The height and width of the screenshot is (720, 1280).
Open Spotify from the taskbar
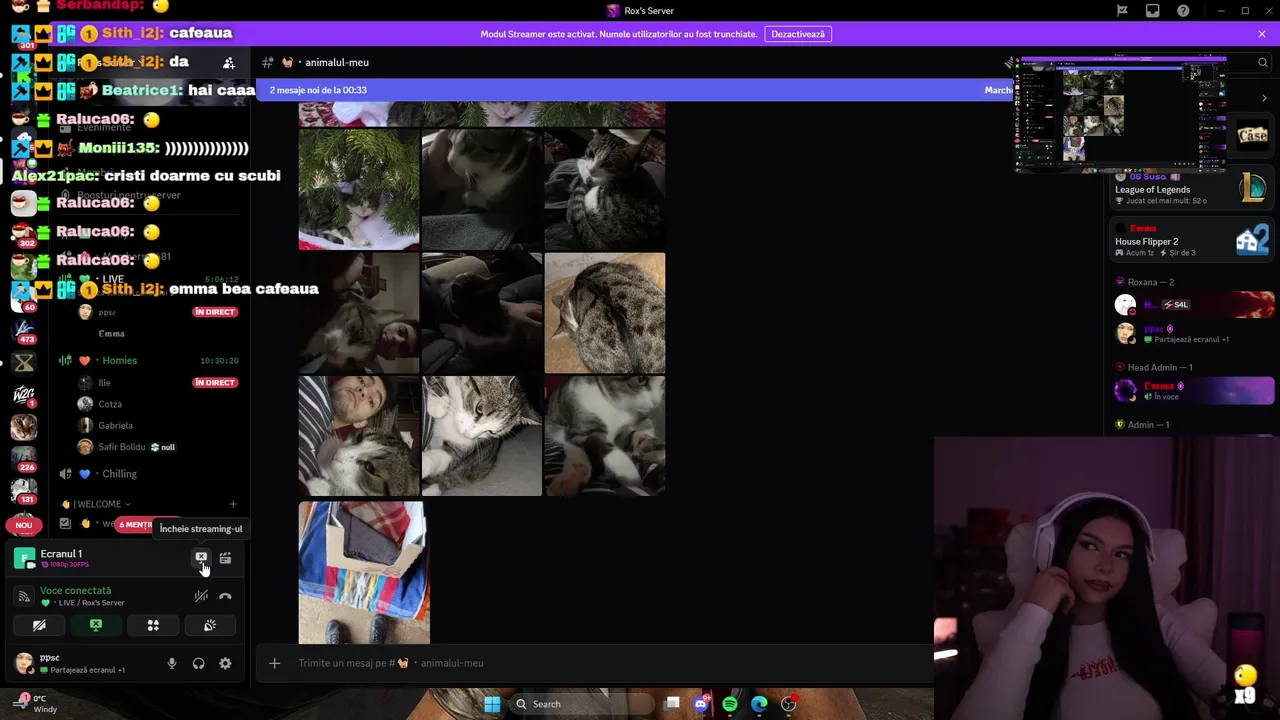coord(730,704)
